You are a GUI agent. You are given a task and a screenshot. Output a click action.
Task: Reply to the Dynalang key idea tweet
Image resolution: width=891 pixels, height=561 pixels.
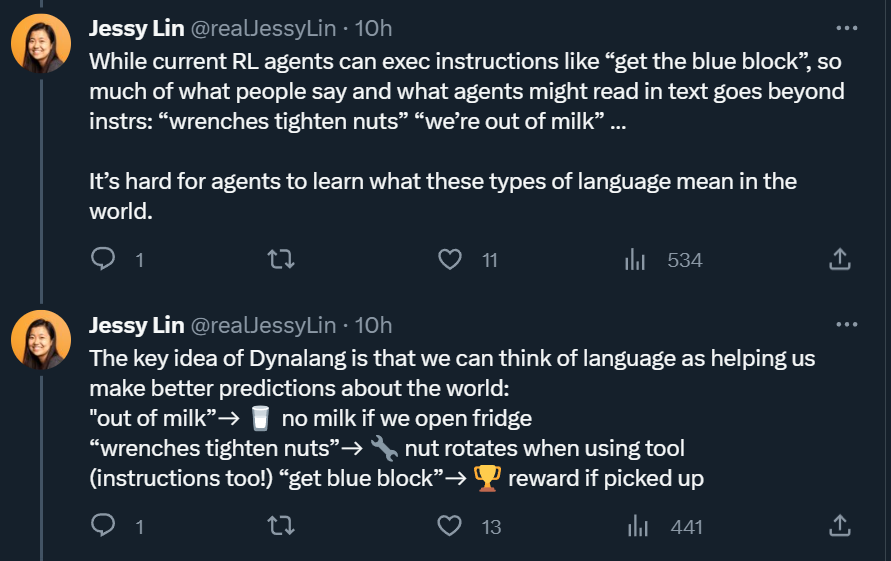(103, 526)
